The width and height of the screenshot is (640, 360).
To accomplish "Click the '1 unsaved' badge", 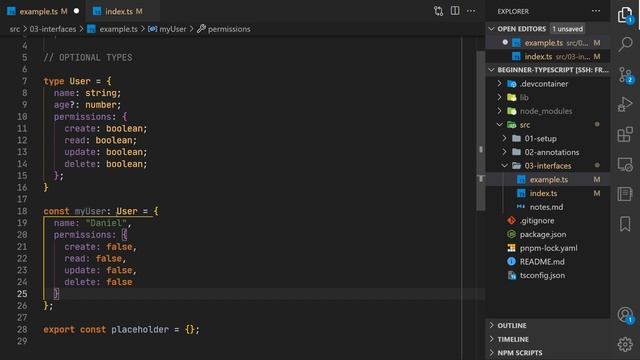I will (567, 29).
